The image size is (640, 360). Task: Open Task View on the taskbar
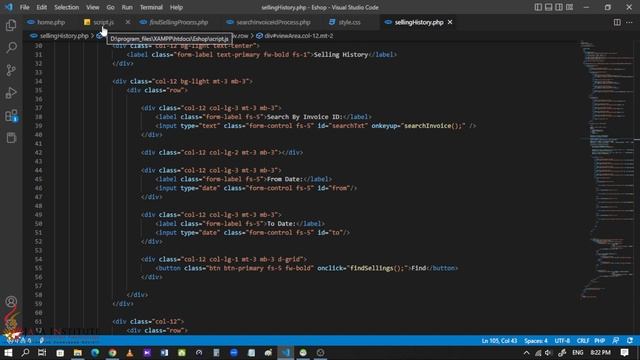click(x=42, y=353)
